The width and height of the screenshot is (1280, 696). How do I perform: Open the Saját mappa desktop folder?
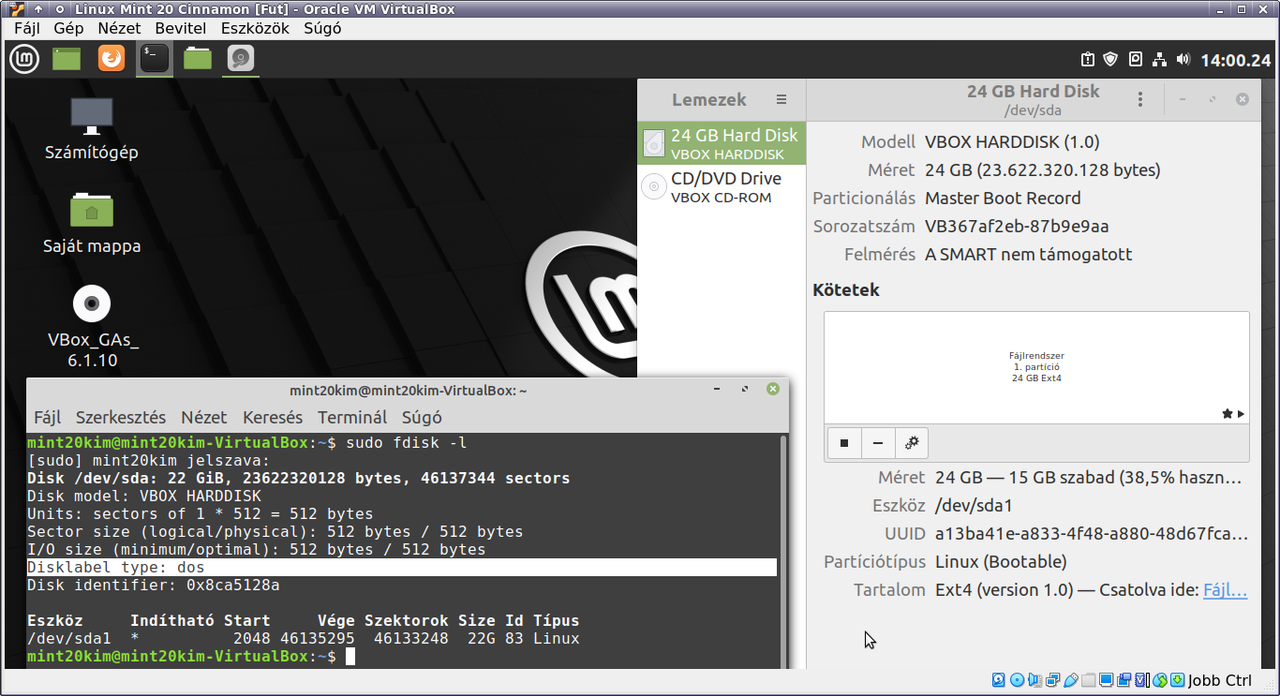click(91, 223)
